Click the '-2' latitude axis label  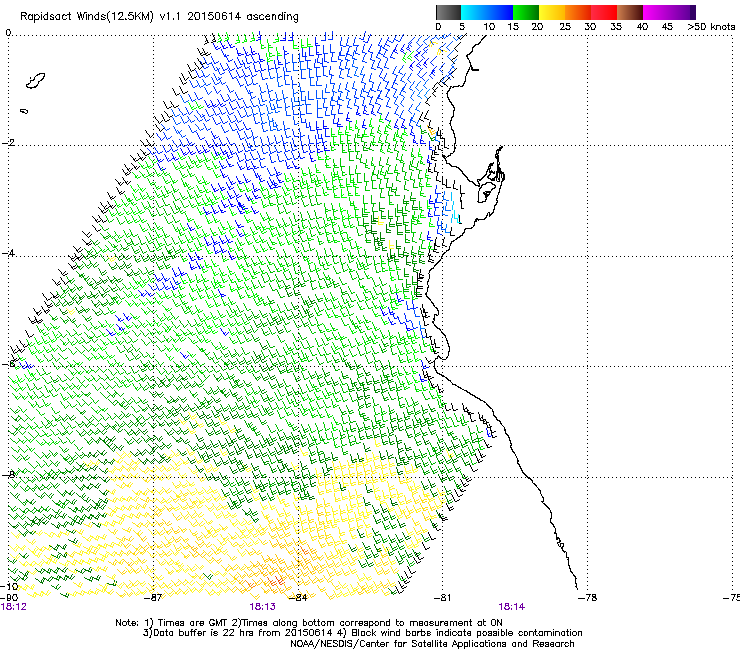(8, 143)
